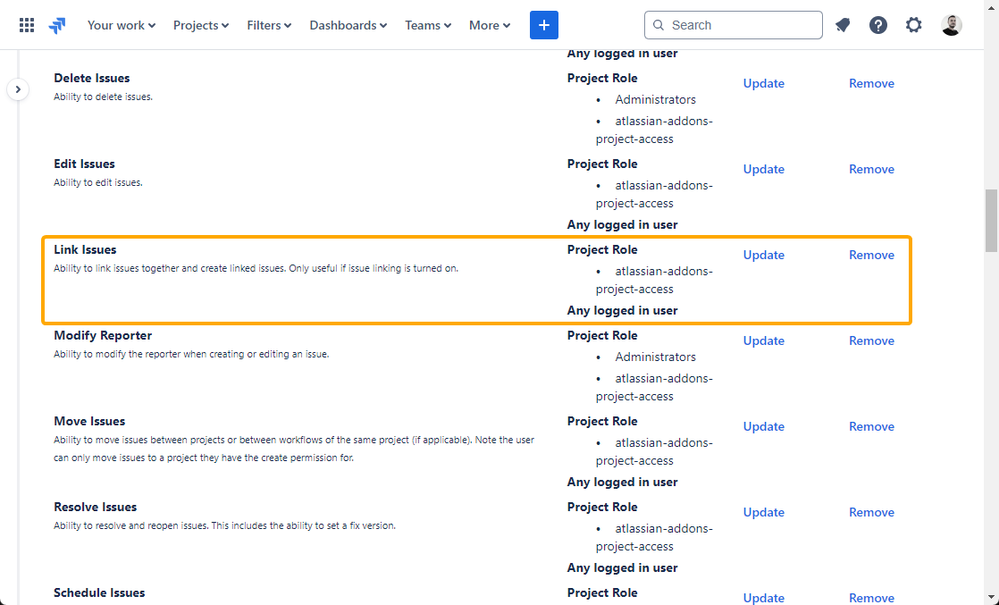Open the More dropdown menu
This screenshot has height=605, width=999.
point(489,25)
